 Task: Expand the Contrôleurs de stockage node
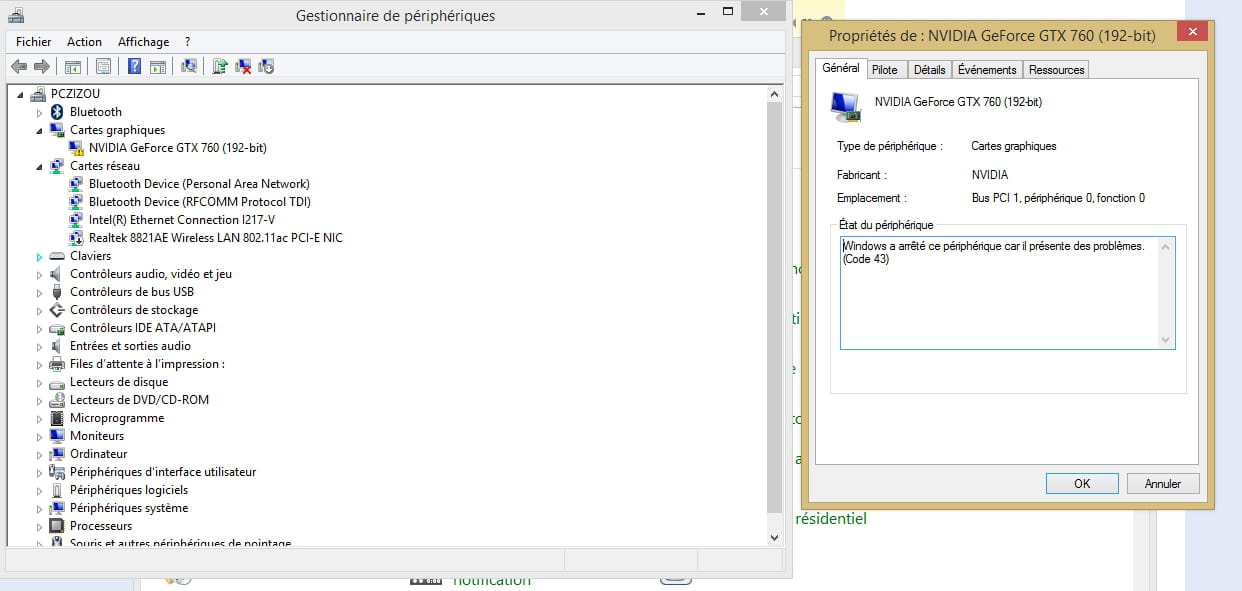(40, 310)
